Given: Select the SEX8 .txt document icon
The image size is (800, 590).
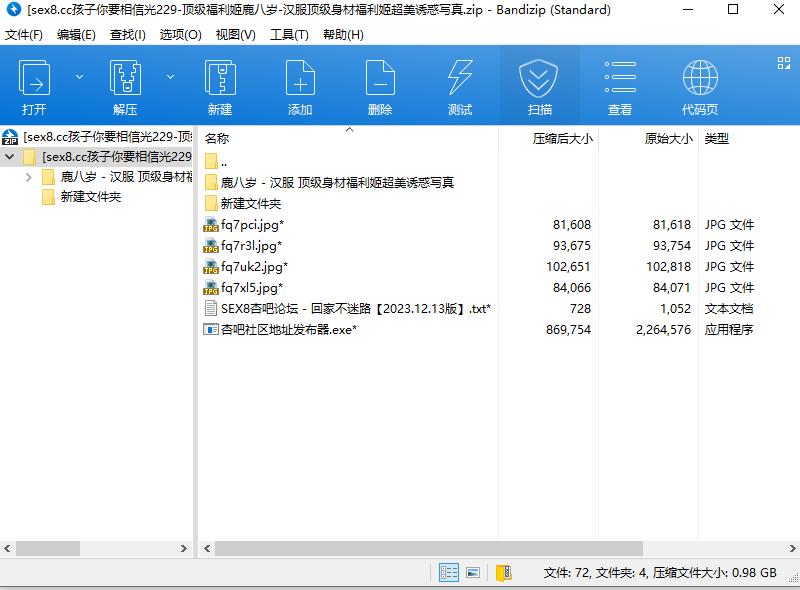Looking at the screenshot, I should (x=210, y=308).
